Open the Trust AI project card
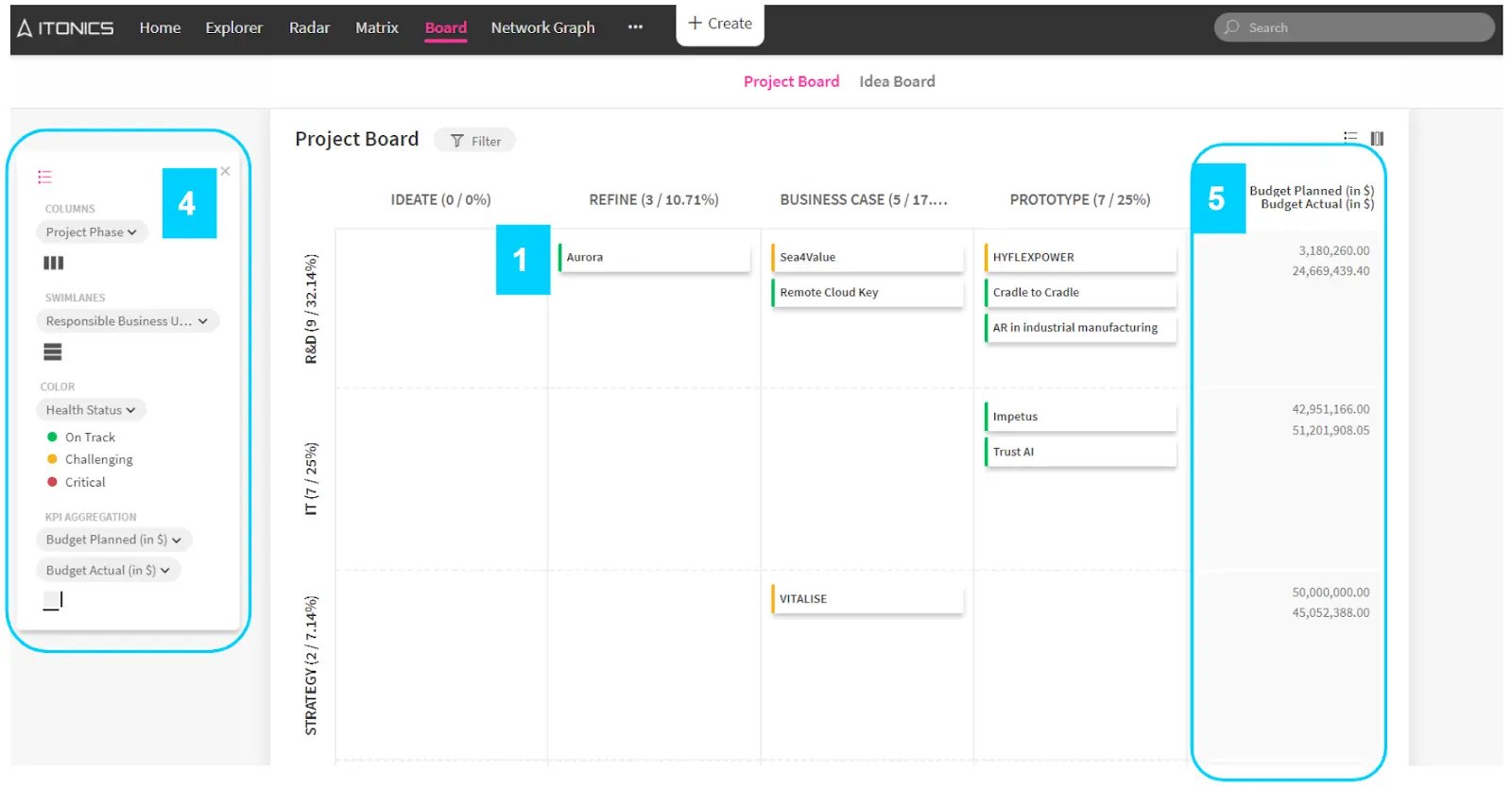 click(1080, 452)
